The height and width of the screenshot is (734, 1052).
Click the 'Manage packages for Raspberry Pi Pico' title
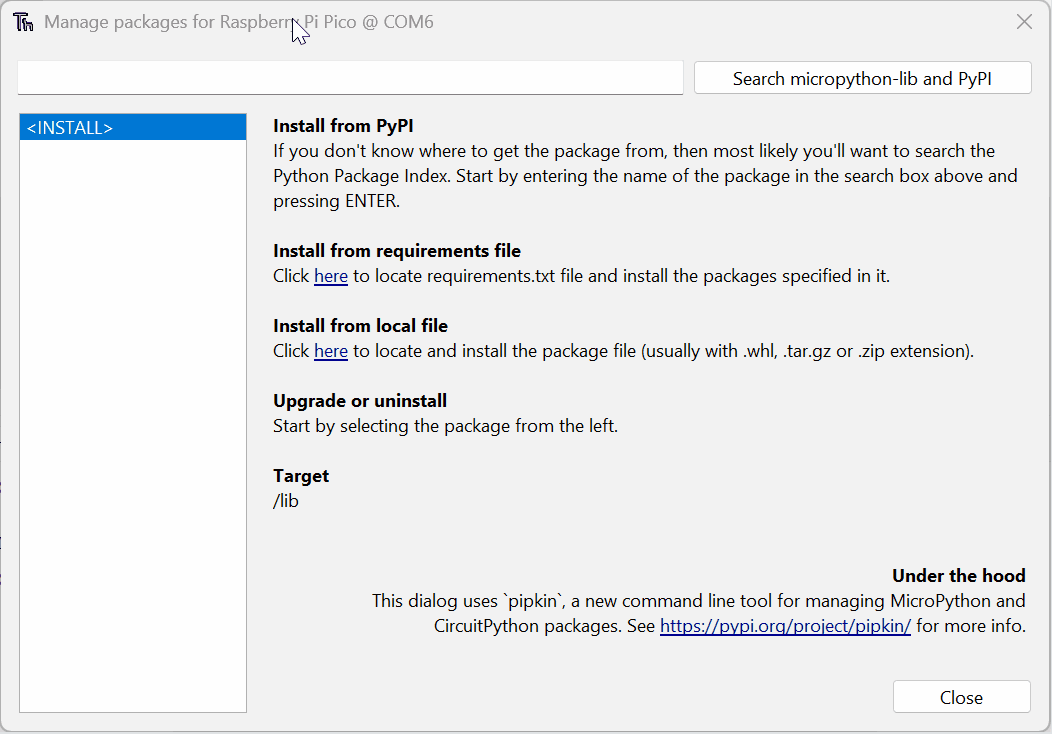(x=239, y=22)
